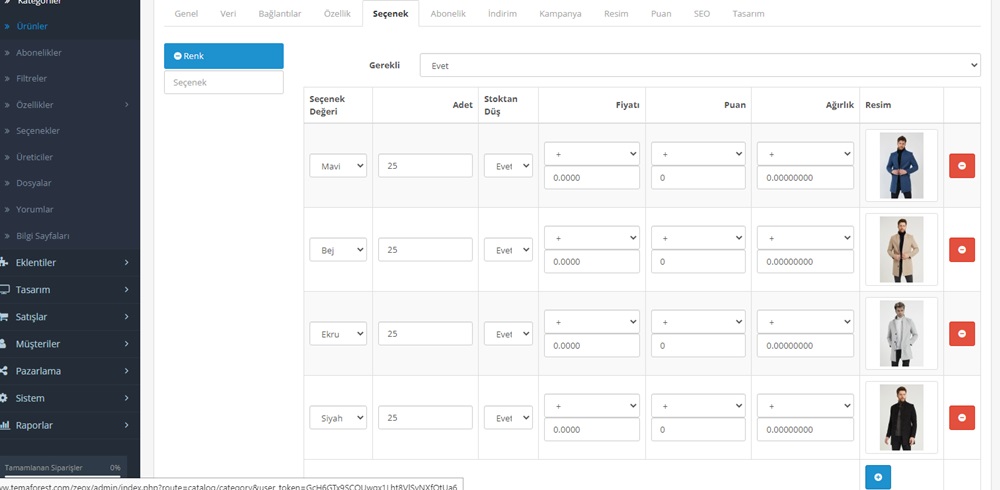Open Üreticiler in the sidebar

coord(34,157)
